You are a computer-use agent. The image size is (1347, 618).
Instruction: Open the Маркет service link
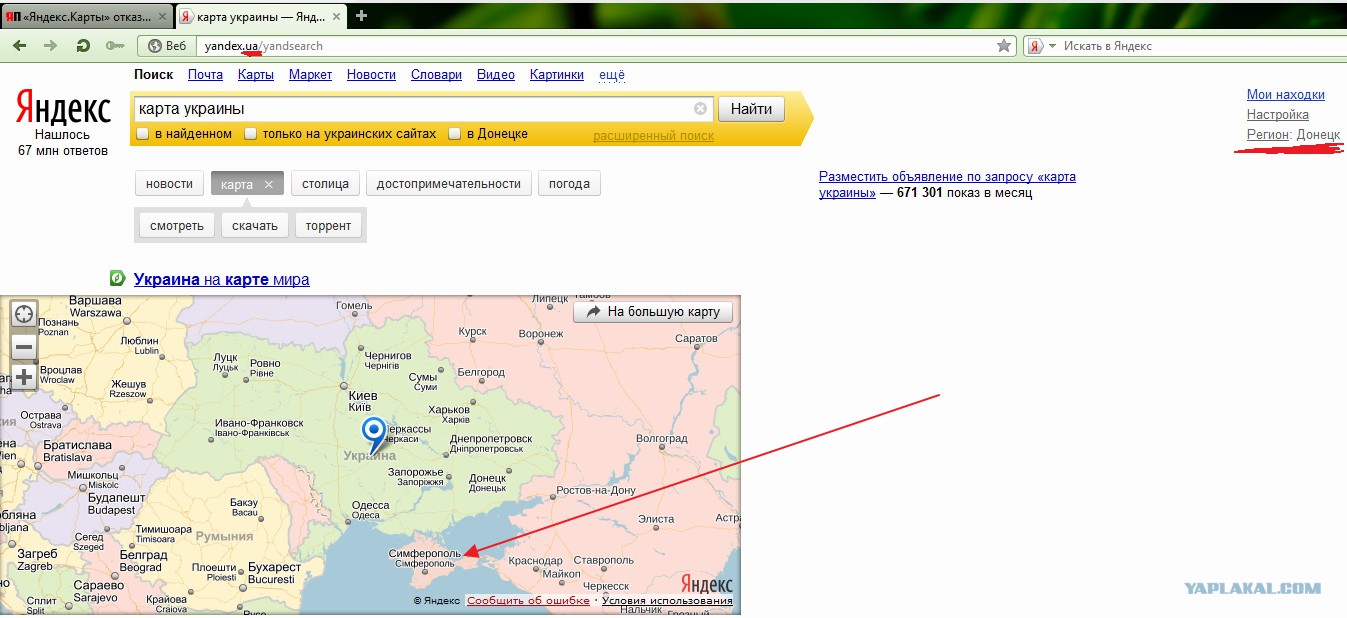[x=310, y=75]
